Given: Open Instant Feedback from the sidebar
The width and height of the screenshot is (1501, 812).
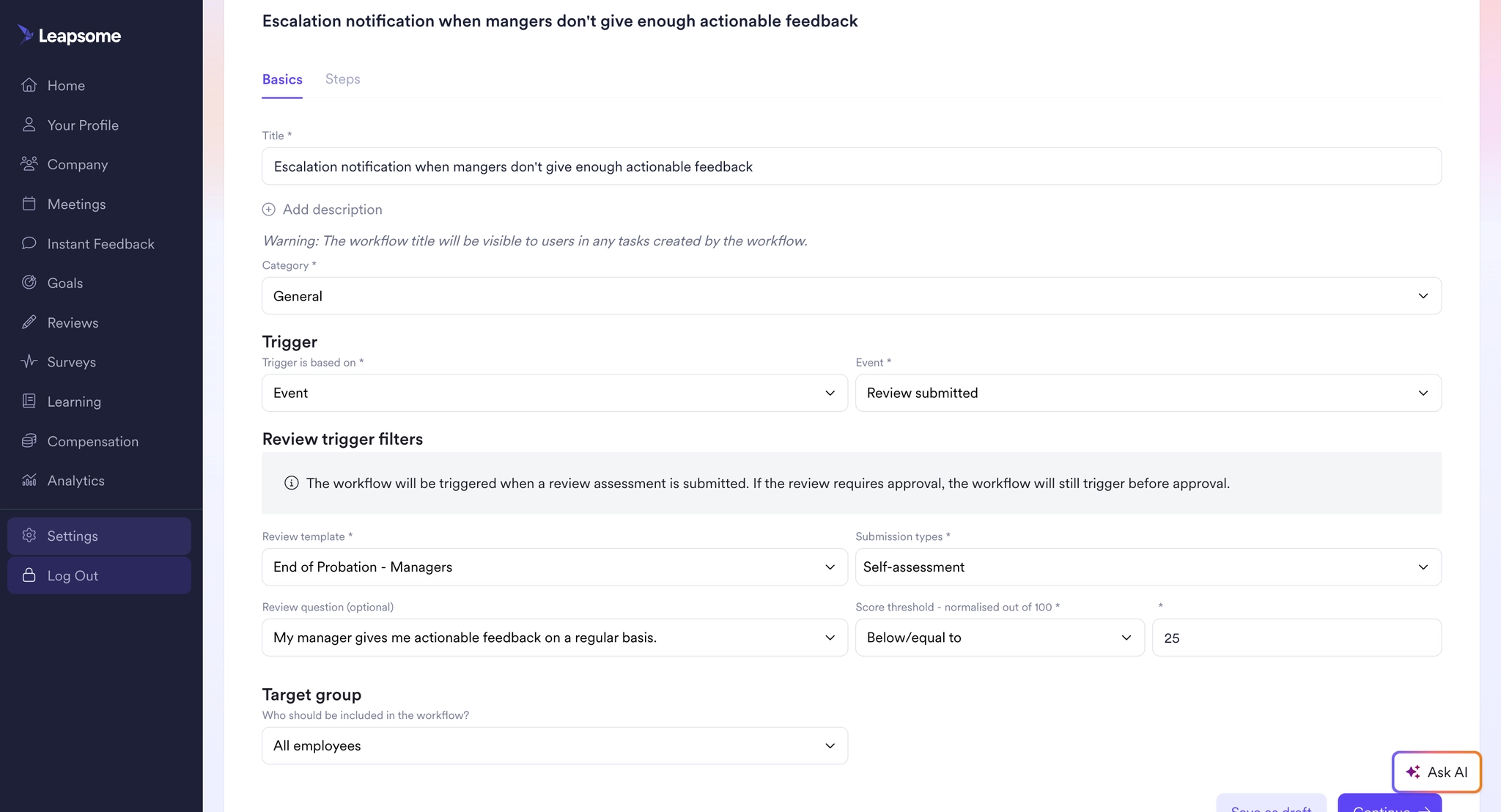Looking at the screenshot, I should (x=100, y=243).
